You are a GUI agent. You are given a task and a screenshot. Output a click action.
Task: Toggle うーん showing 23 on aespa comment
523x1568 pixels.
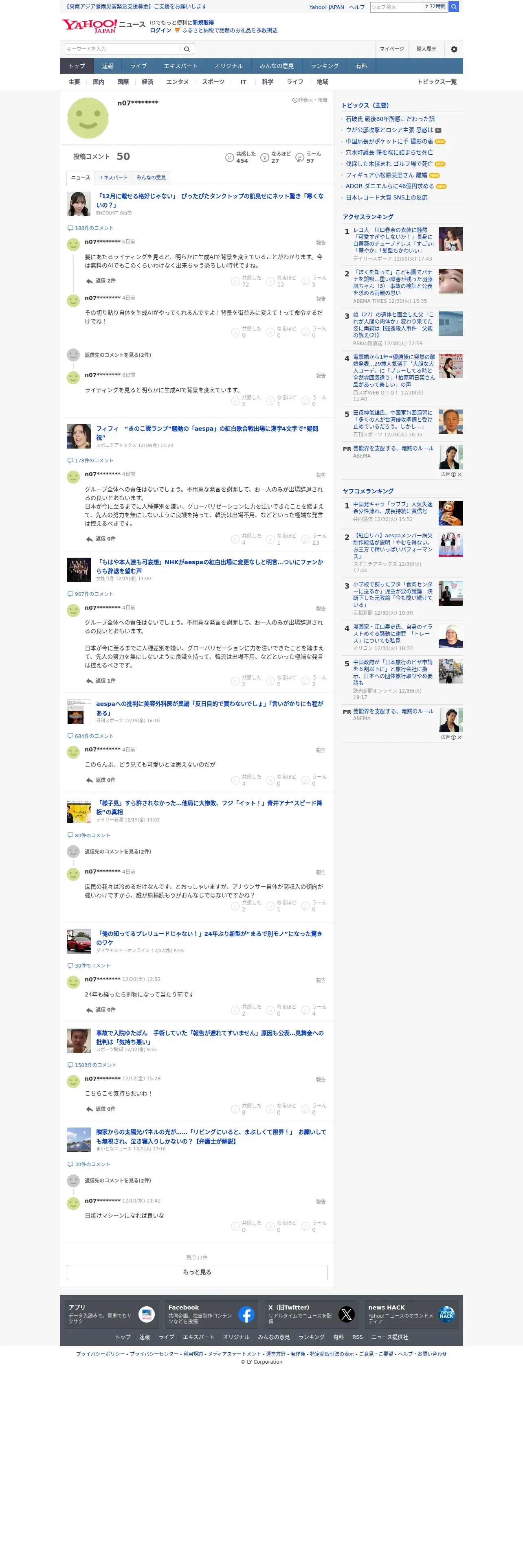[314, 539]
